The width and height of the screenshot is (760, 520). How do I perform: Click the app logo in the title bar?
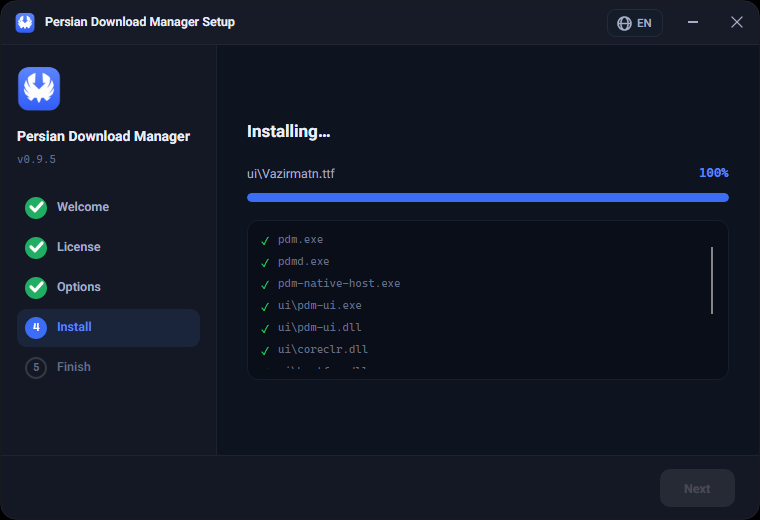pyautogui.click(x=25, y=22)
